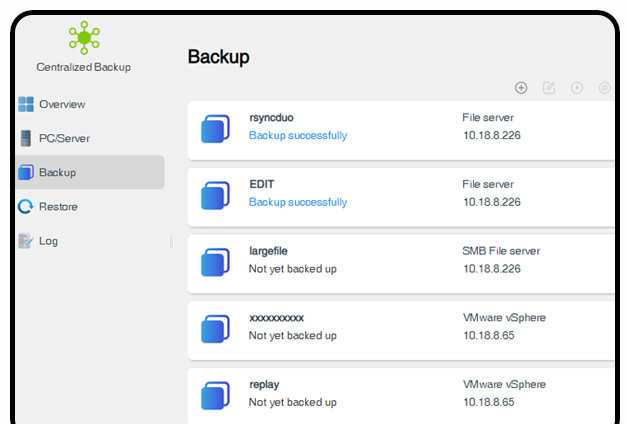Click the edit backup task icon

click(548, 87)
